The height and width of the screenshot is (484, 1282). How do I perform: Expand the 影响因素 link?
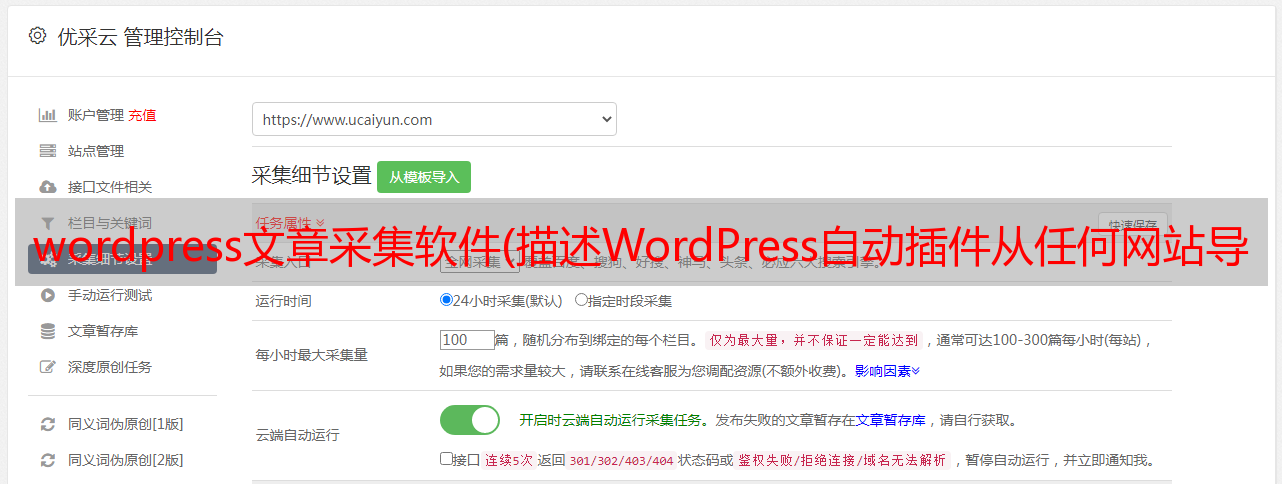point(887,370)
